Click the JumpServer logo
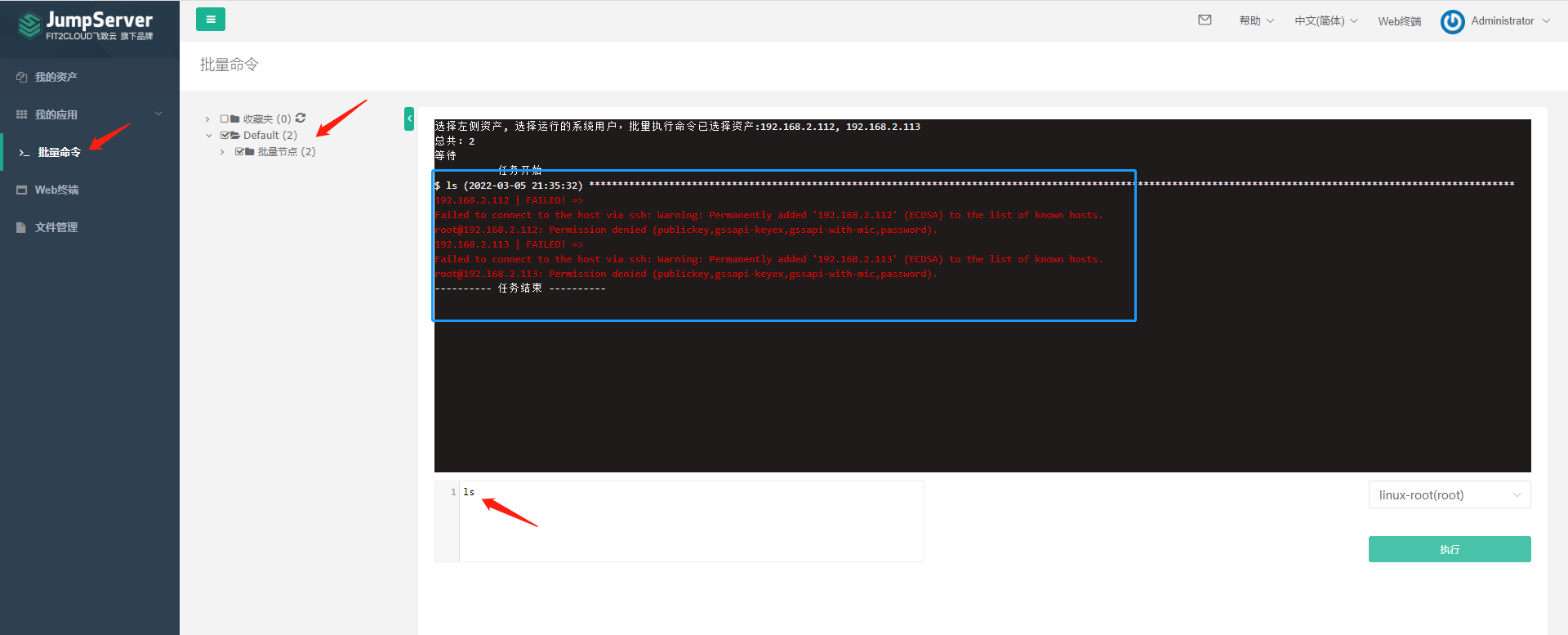Viewport: 1568px width, 635px height. click(86, 25)
